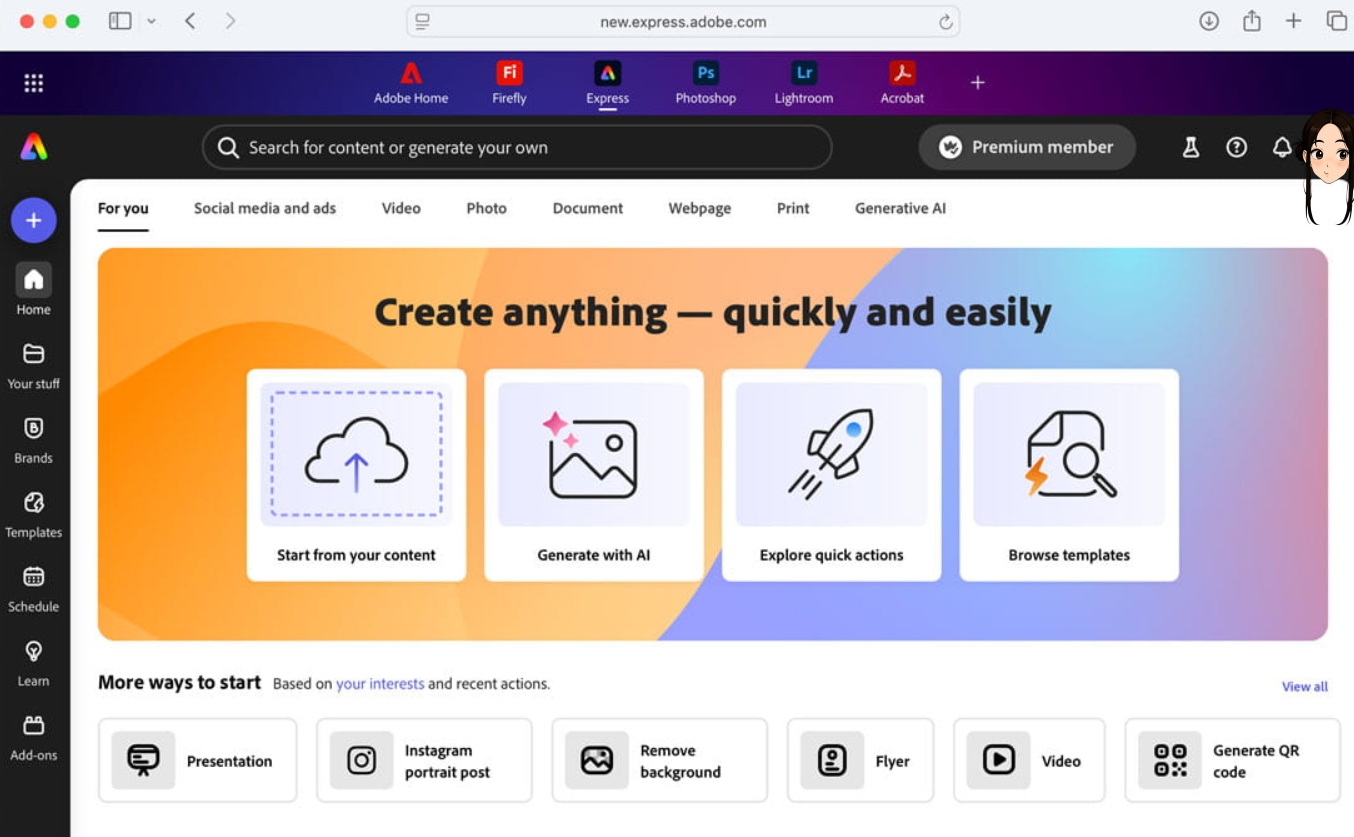Viewport: 1354px width, 837px height.
Task: Launch Photoshop from the app bar
Action: click(705, 84)
